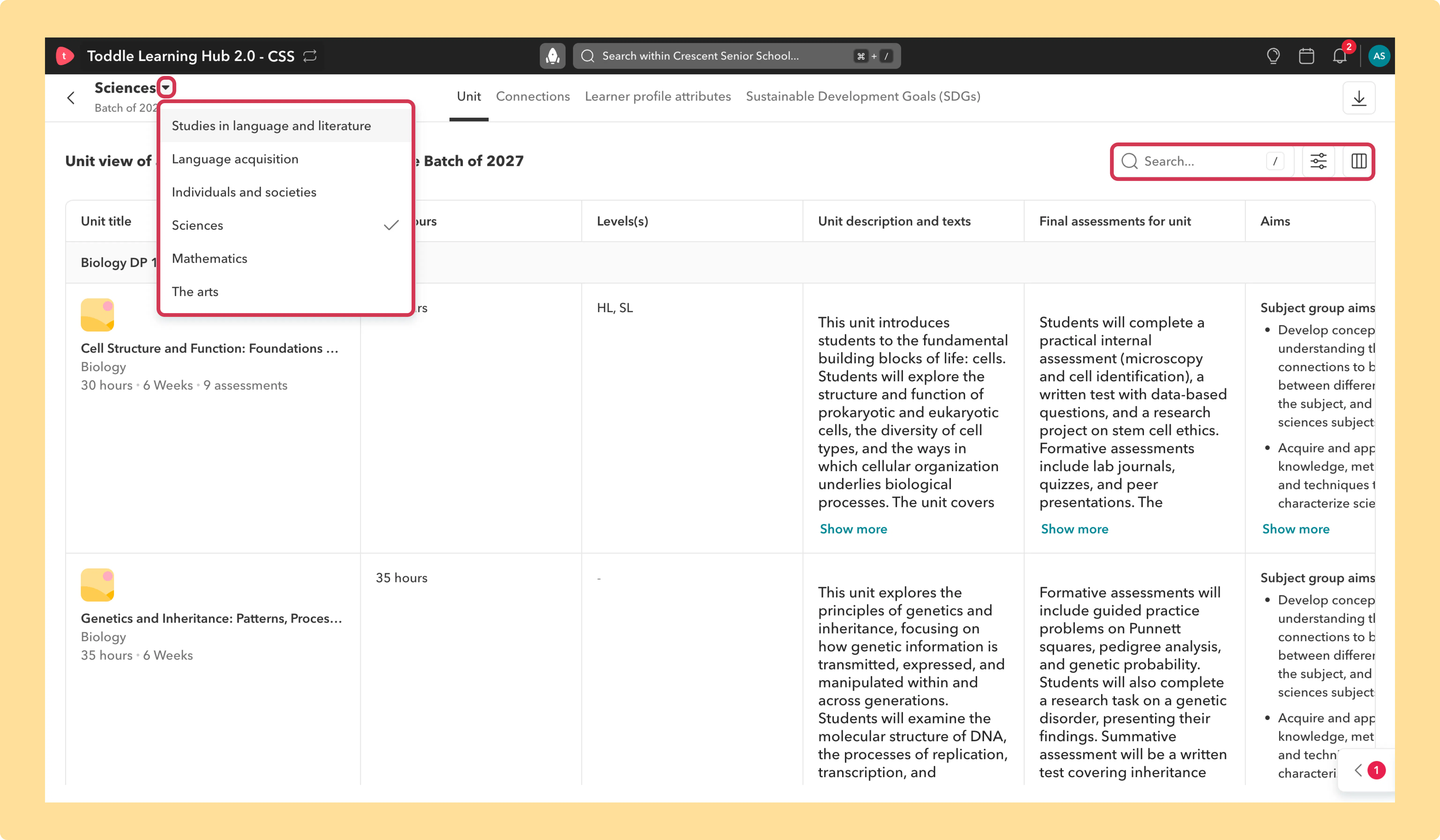Click Final assessments for unit header
This screenshot has width=1440, height=840.
tap(1115, 221)
